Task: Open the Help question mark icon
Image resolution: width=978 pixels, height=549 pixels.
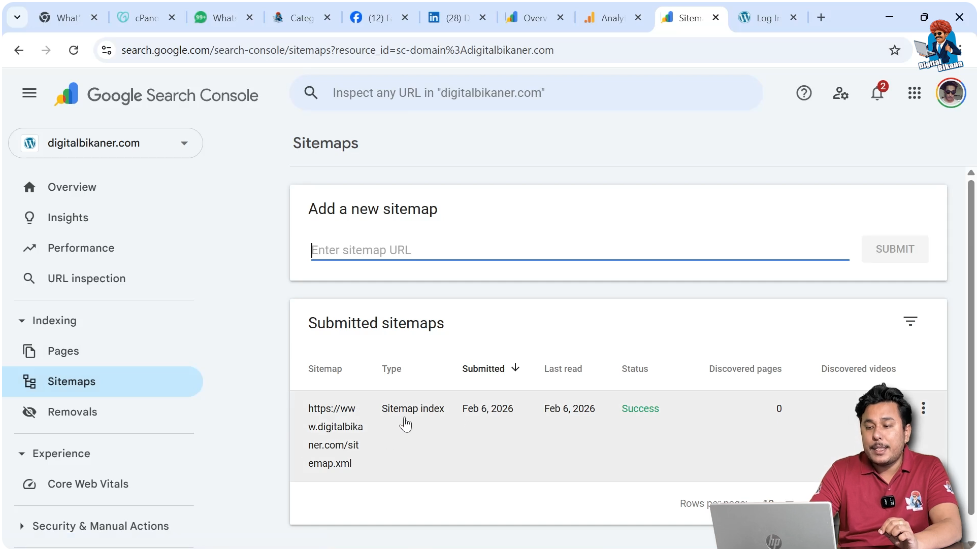Action: pos(804,93)
